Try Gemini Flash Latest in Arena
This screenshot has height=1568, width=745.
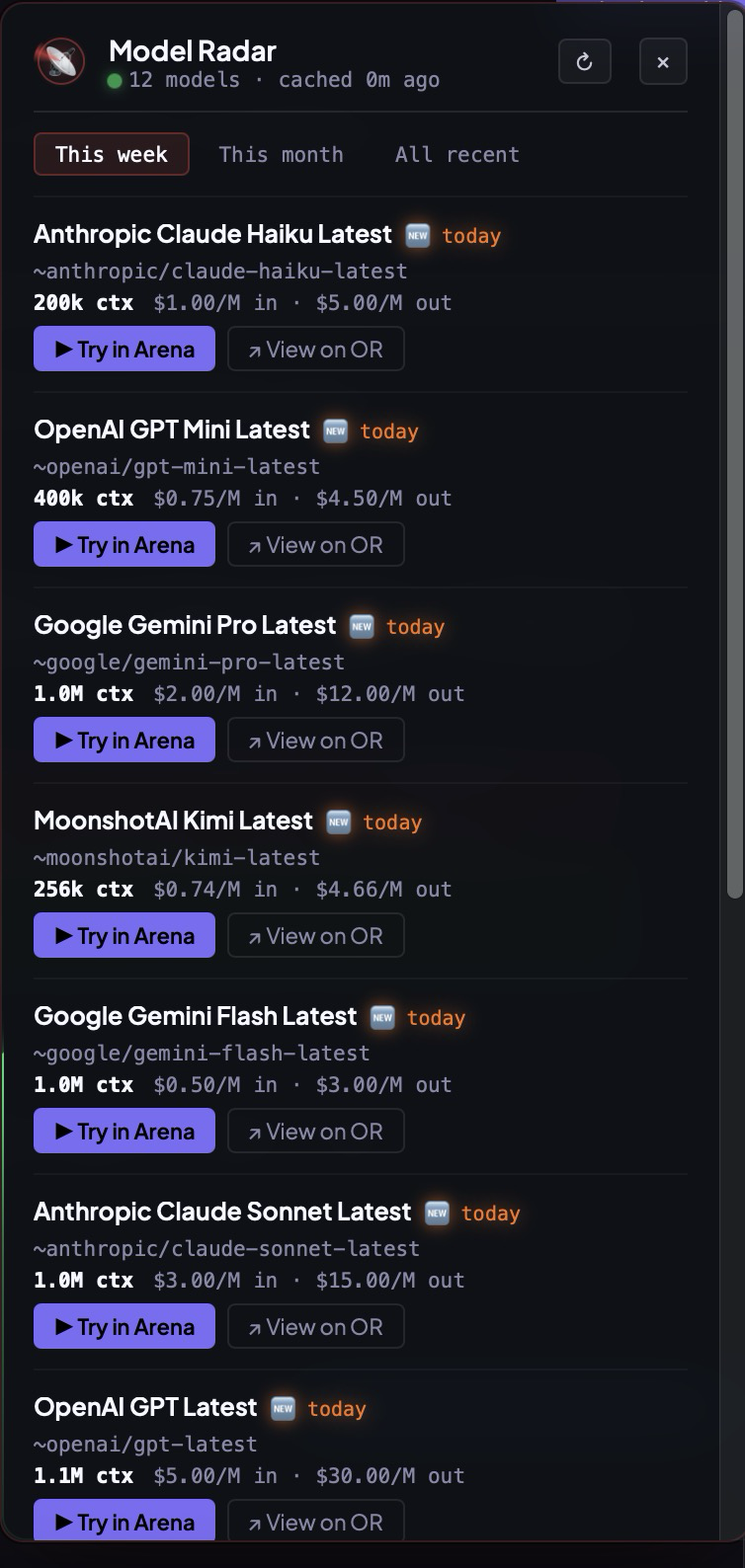[124, 1131]
